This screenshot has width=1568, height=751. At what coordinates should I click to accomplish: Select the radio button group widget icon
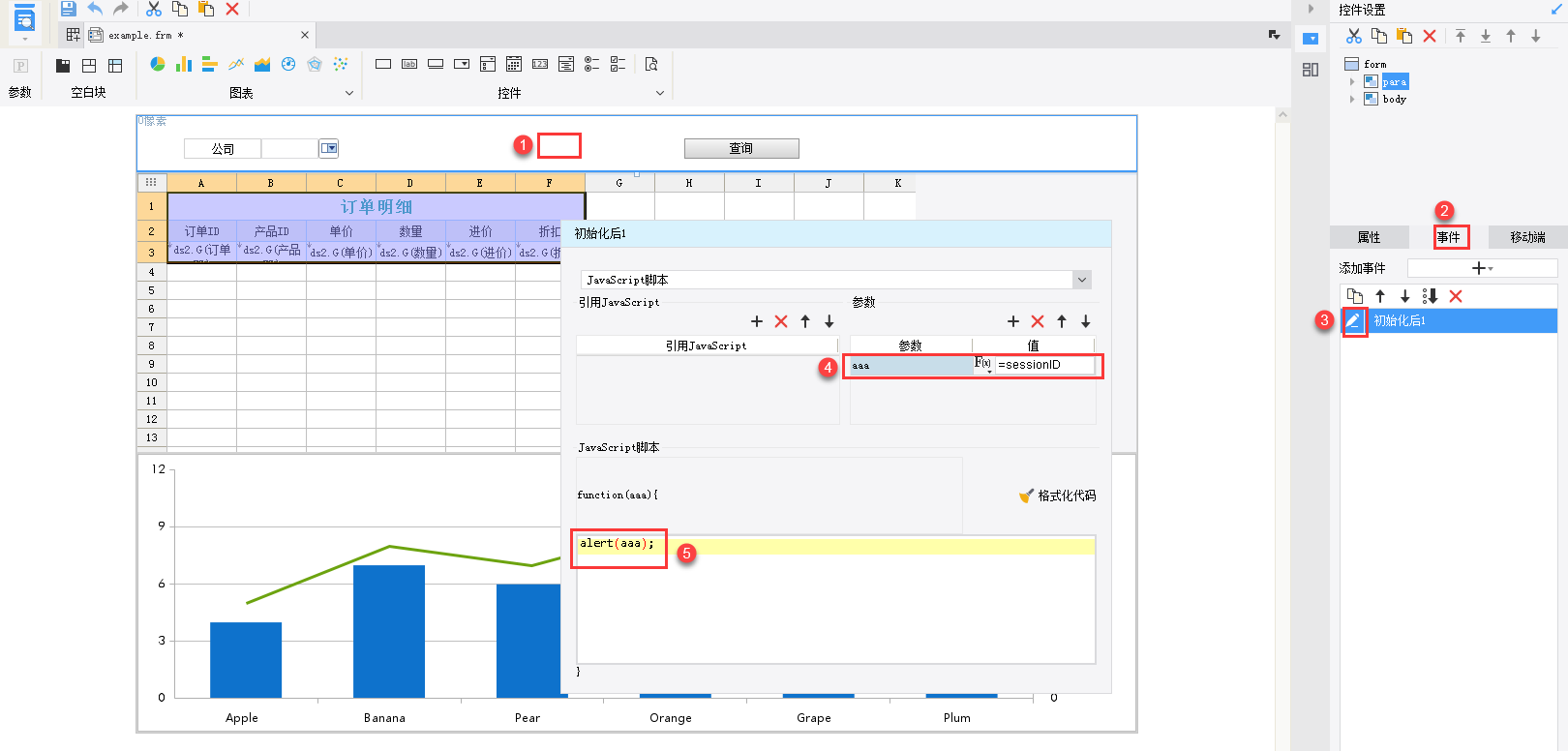coord(591,64)
